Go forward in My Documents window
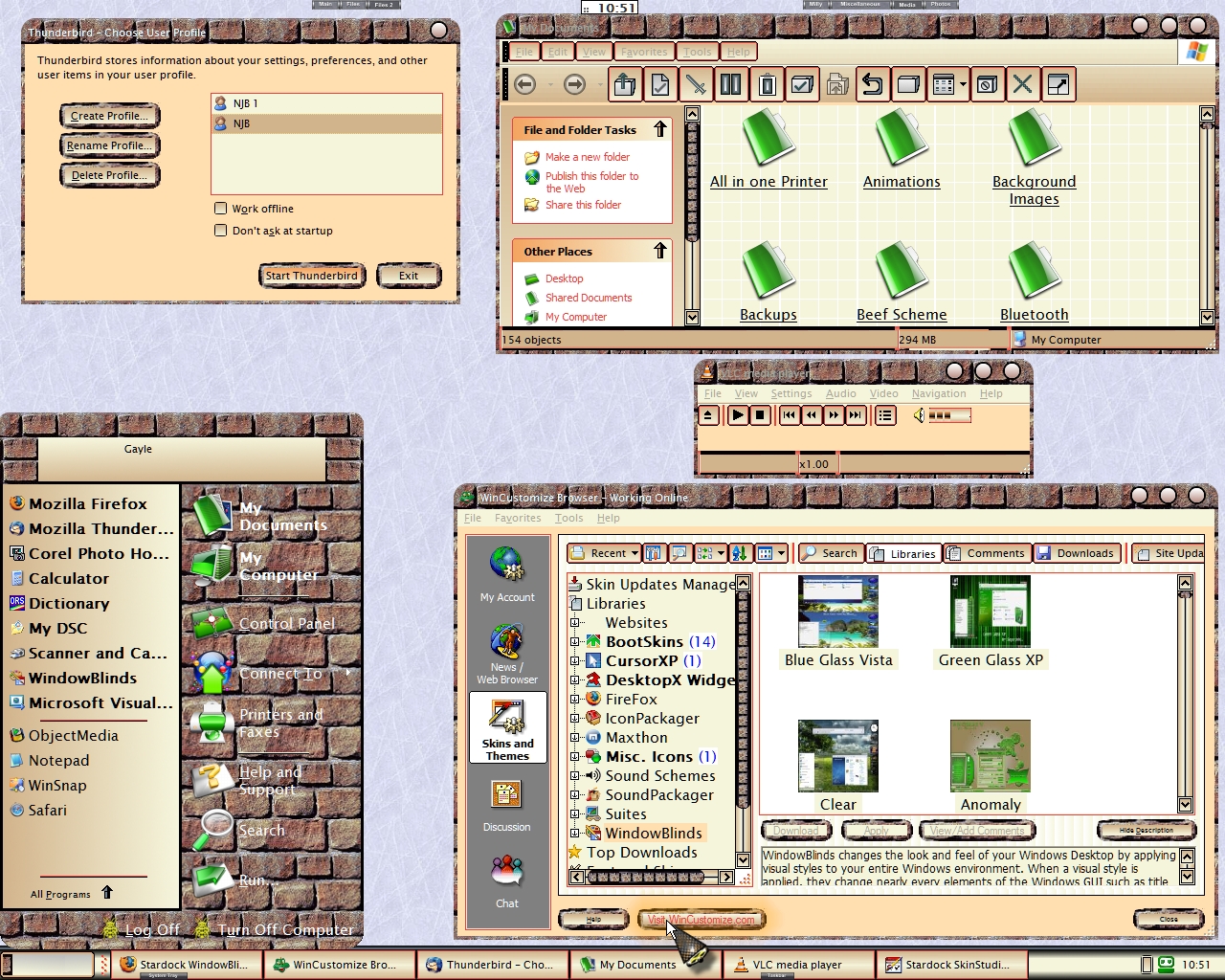Viewport: 1225px width, 980px height. [x=574, y=85]
